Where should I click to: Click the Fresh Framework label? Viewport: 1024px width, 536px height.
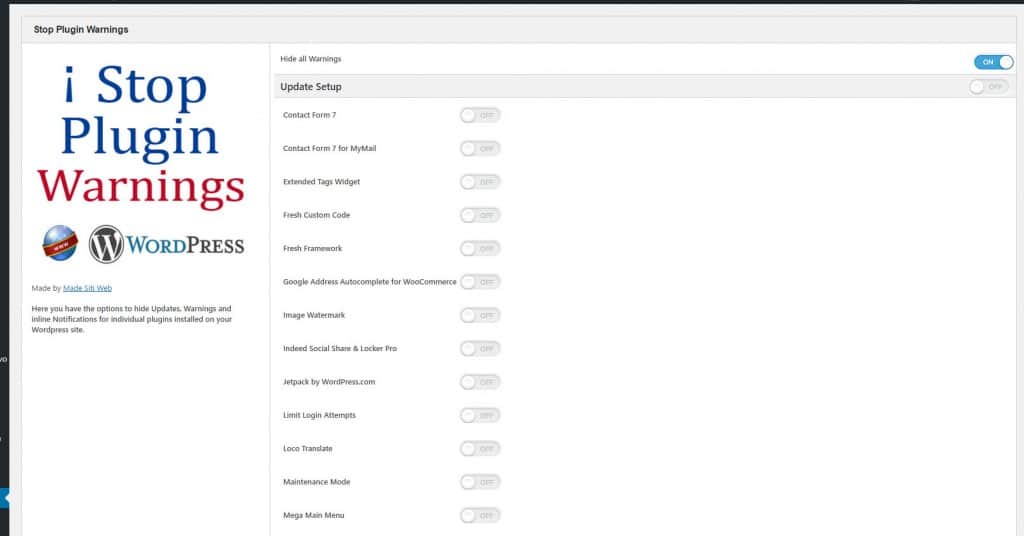click(312, 248)
